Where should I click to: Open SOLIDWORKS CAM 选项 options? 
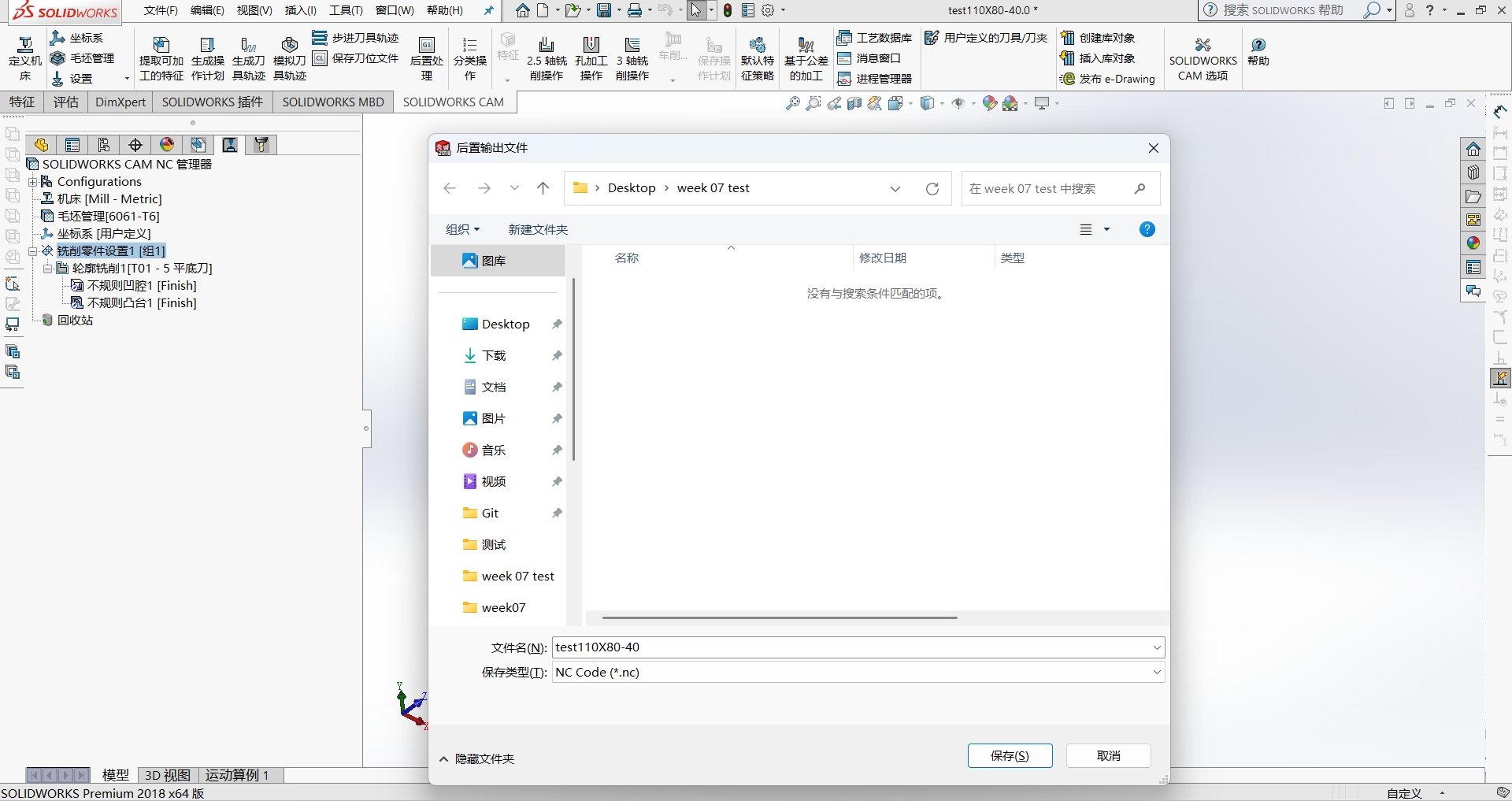tap(1203, 58)
